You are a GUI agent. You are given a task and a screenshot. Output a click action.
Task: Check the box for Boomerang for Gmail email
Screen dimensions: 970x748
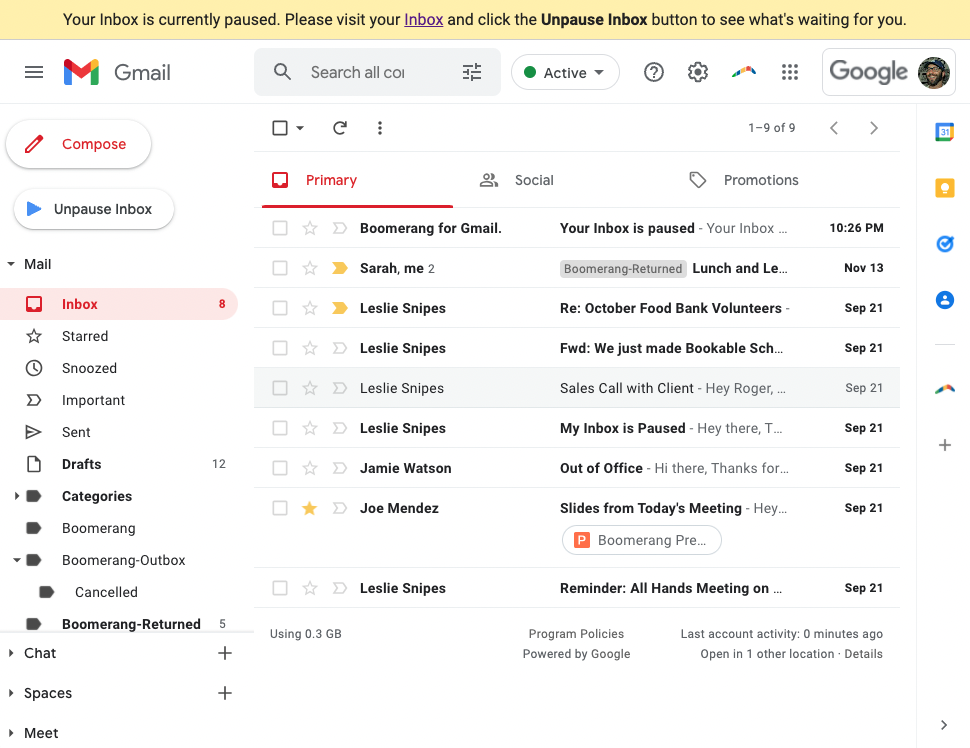pyautogui.click(x=280, y=228)
